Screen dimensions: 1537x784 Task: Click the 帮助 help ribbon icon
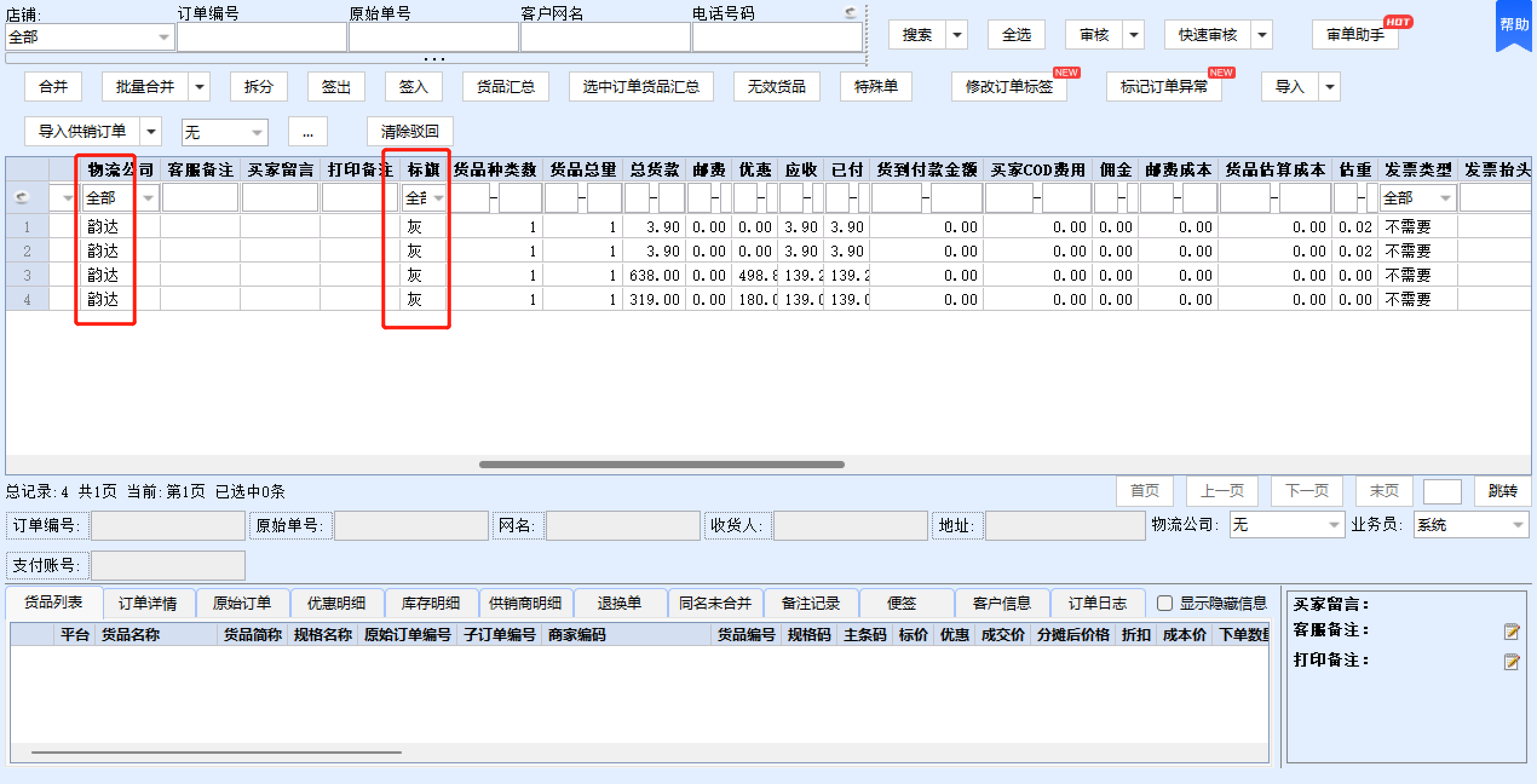coord(1514,25)
